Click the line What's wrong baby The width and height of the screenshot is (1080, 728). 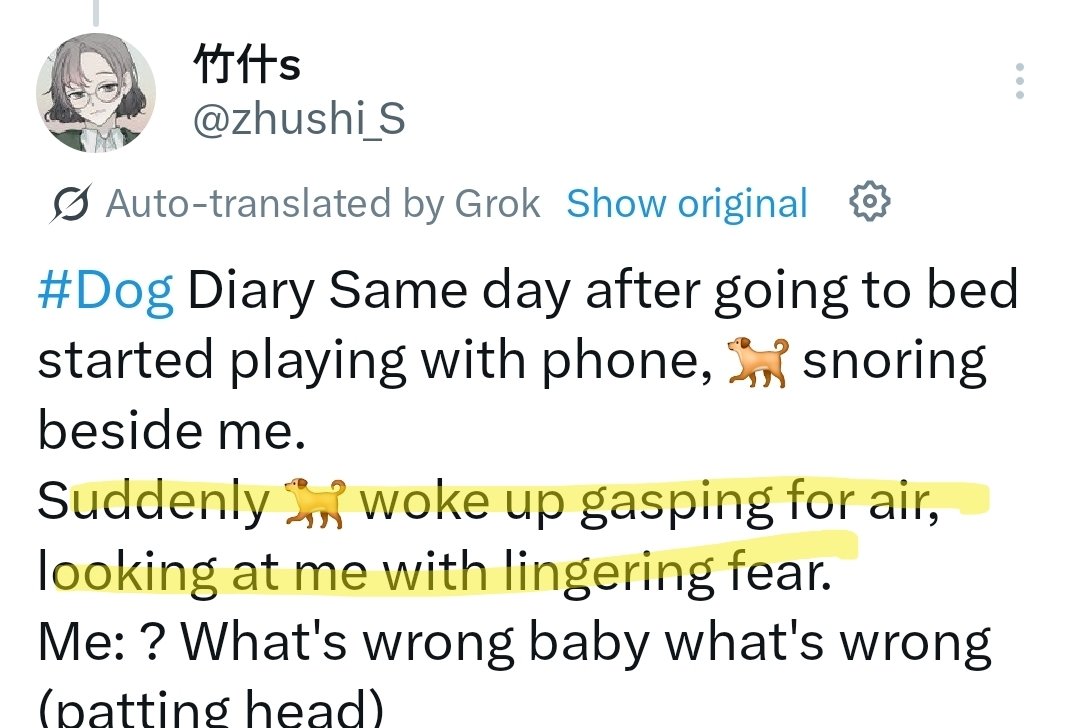pyautogui.click(x=515, y=643)
